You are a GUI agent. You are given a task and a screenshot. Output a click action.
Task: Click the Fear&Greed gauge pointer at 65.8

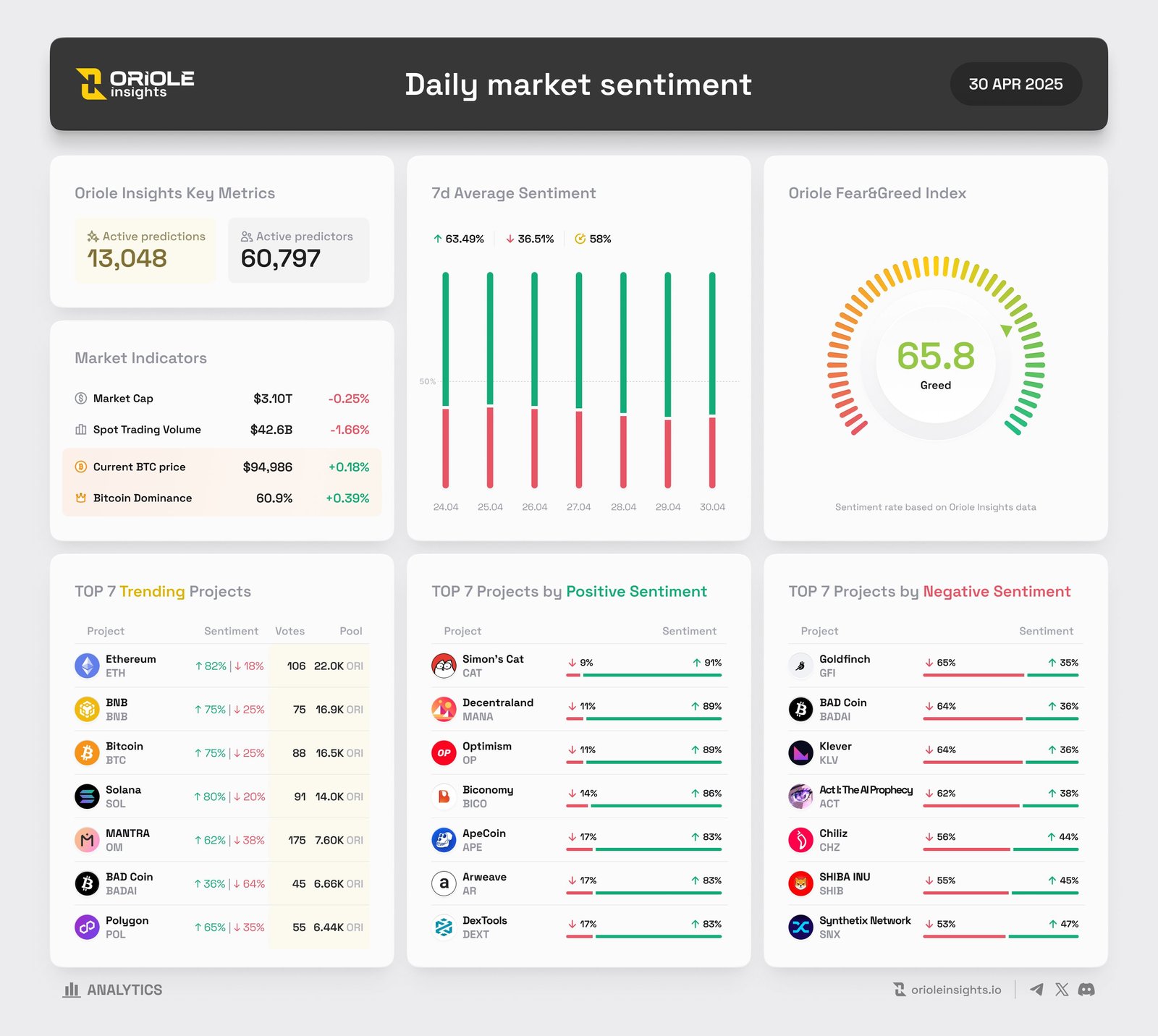point(1006,329)
